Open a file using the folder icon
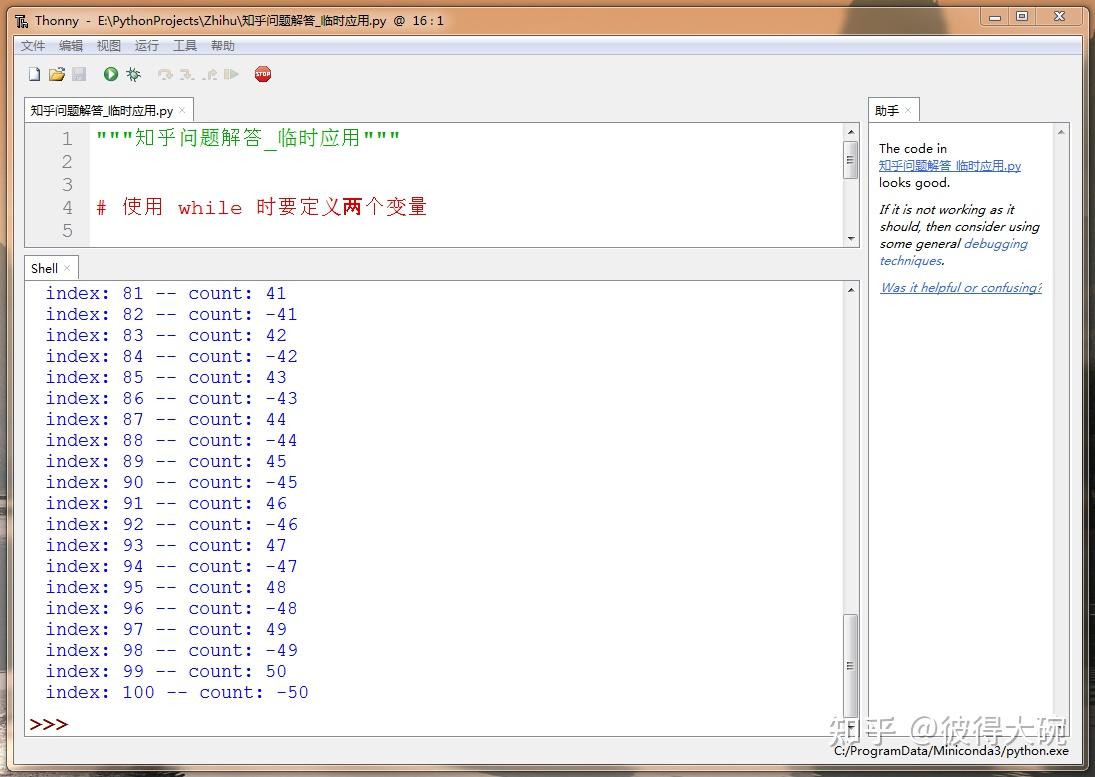The image size is (1095, 777). point(57,73)
